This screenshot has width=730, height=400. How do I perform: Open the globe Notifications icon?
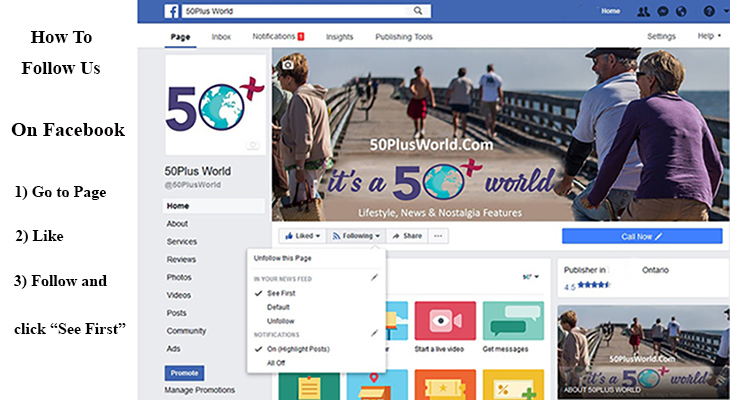click(681, 12)
